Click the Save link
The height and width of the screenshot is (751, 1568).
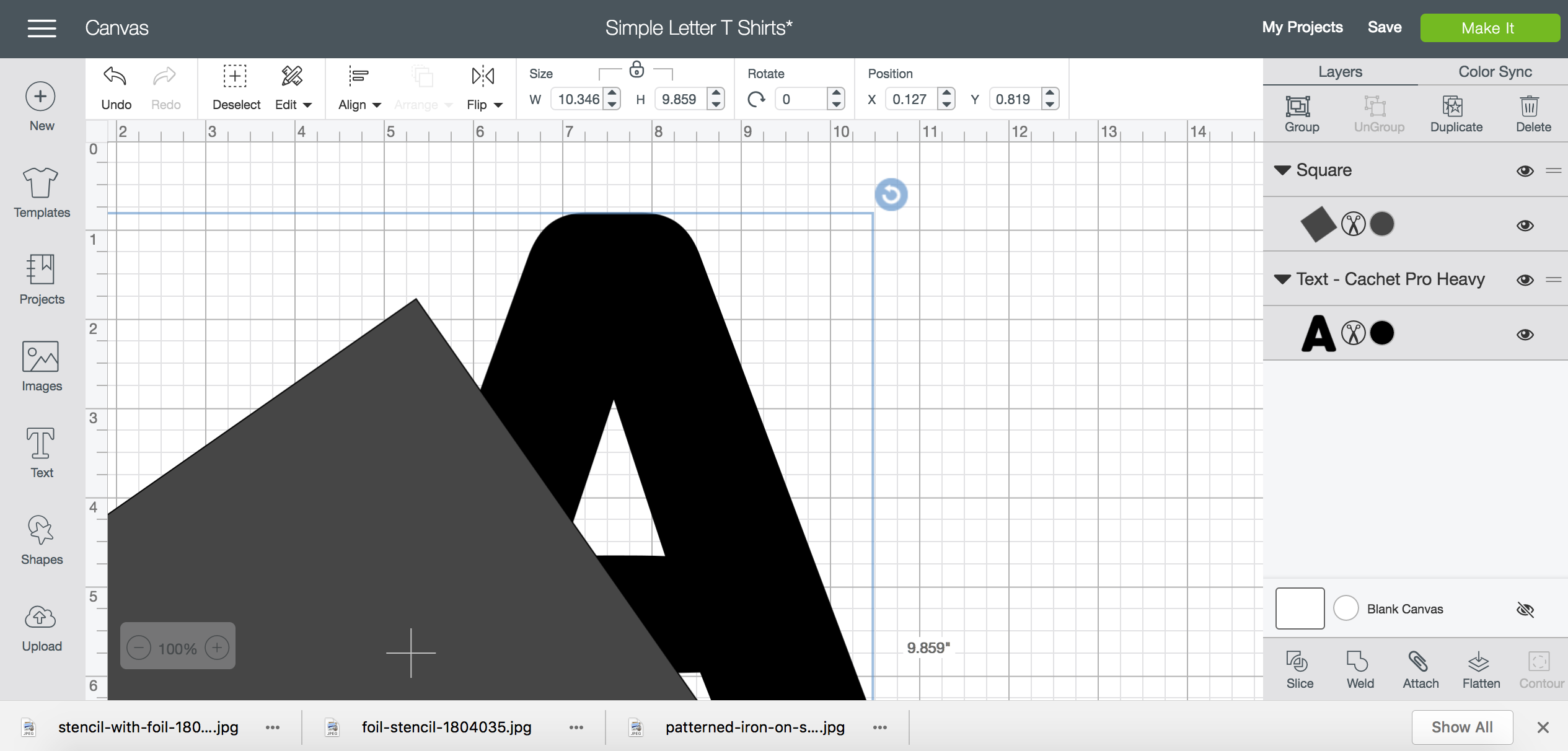[1384, 27]
